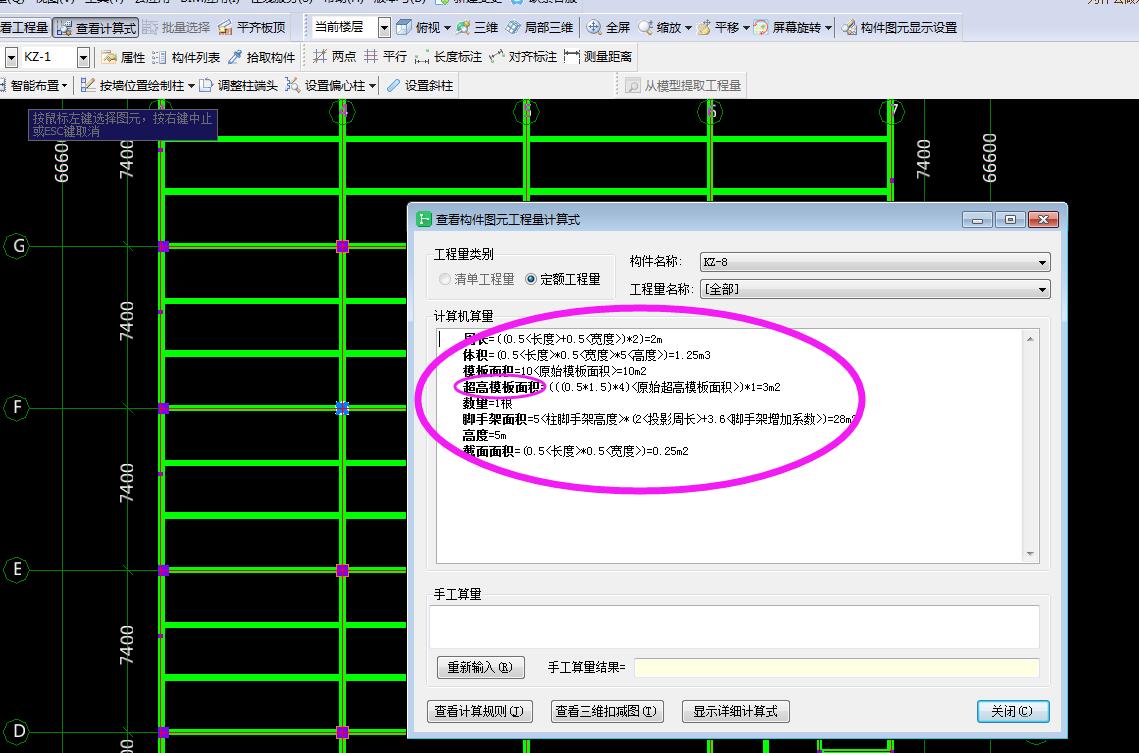Select 清单工程量 radio button
1139x753 pixels.
[x=477, y=279]
